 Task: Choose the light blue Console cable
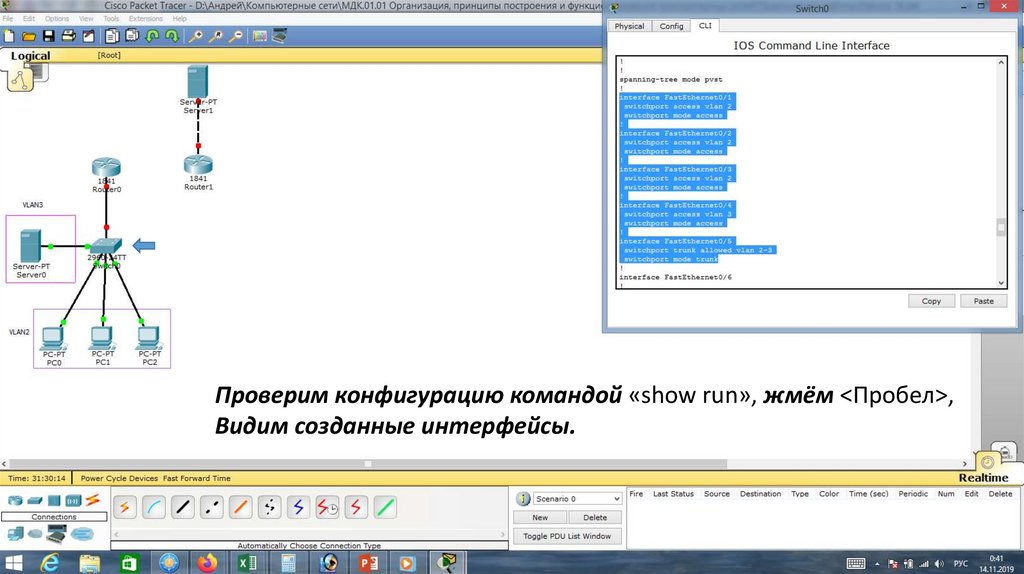[153, 507]
